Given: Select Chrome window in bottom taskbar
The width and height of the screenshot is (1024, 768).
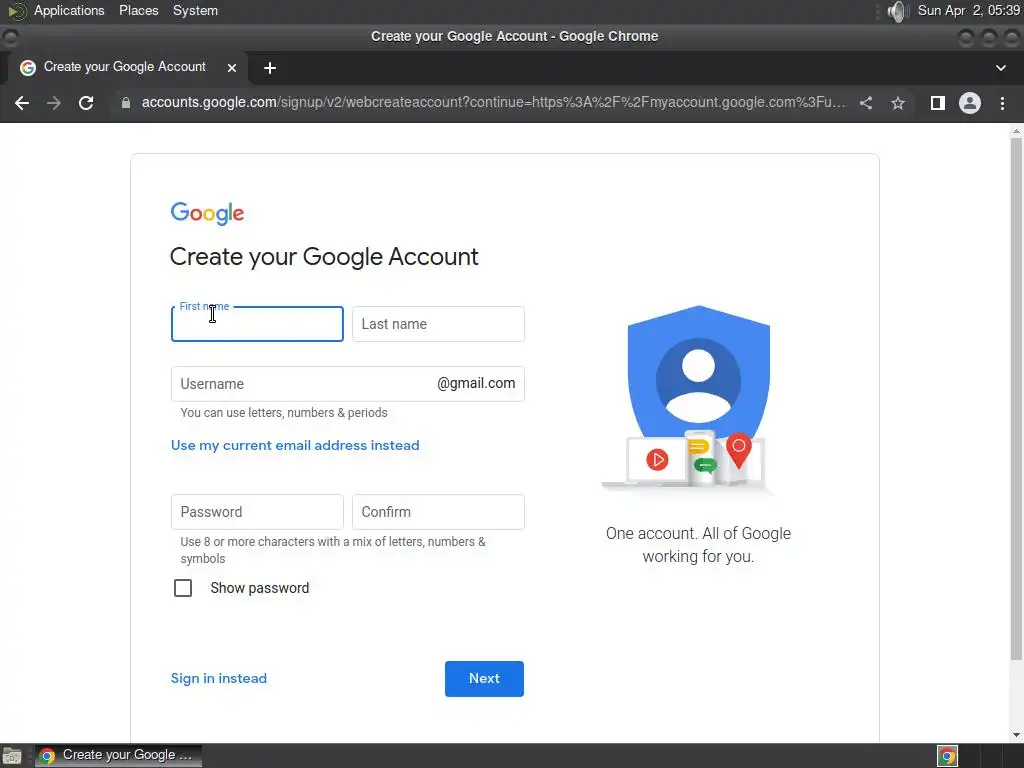Looking at the screenshot, I should pyautogui.click(x=118, y=756).
